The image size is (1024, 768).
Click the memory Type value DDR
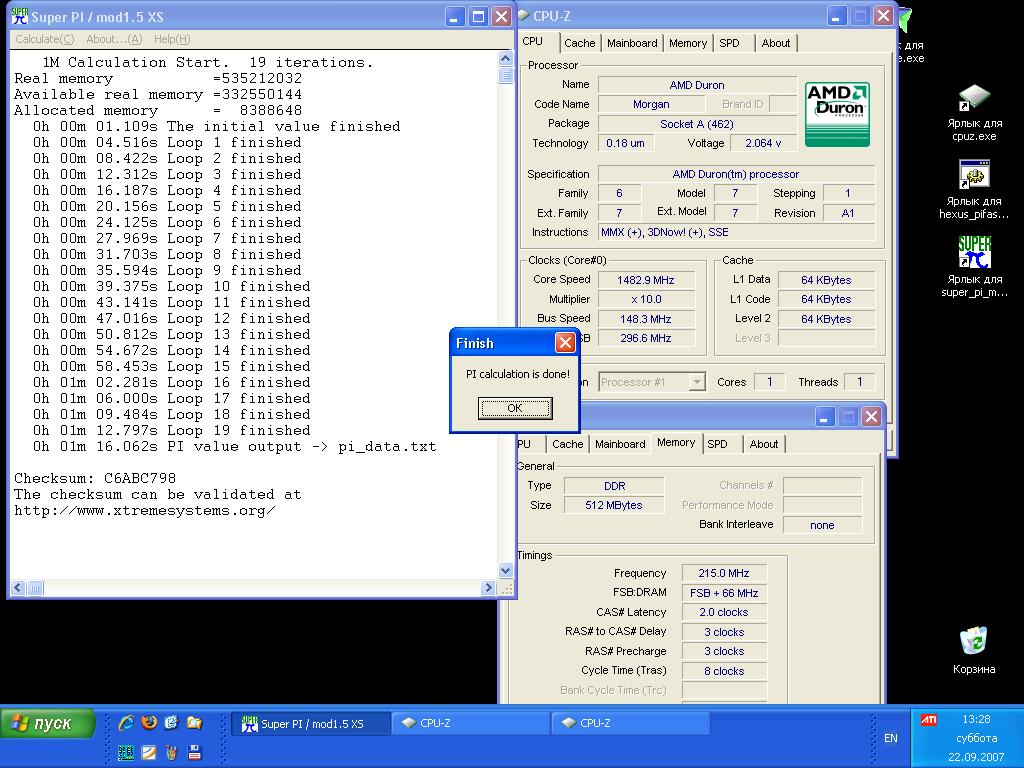[x=614, y=486]
